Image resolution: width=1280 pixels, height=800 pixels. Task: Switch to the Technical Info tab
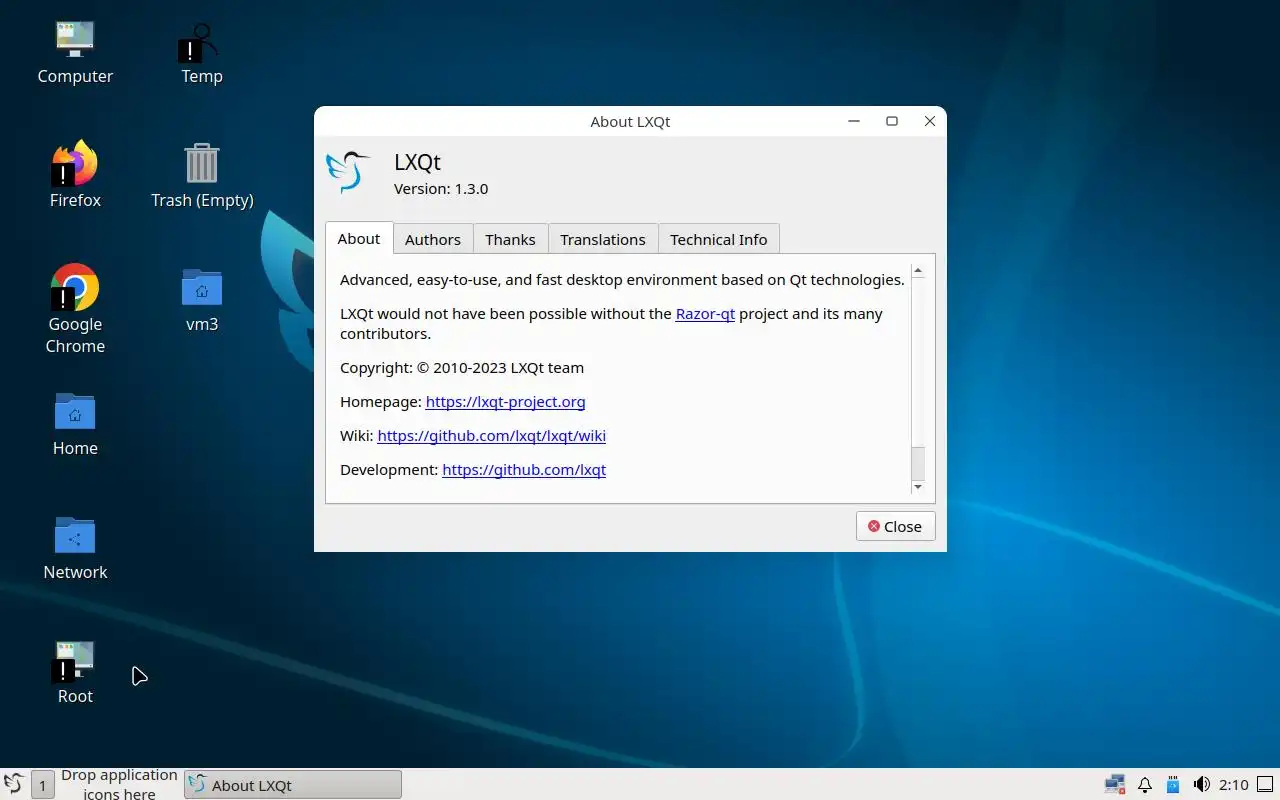tap(719, 240)
